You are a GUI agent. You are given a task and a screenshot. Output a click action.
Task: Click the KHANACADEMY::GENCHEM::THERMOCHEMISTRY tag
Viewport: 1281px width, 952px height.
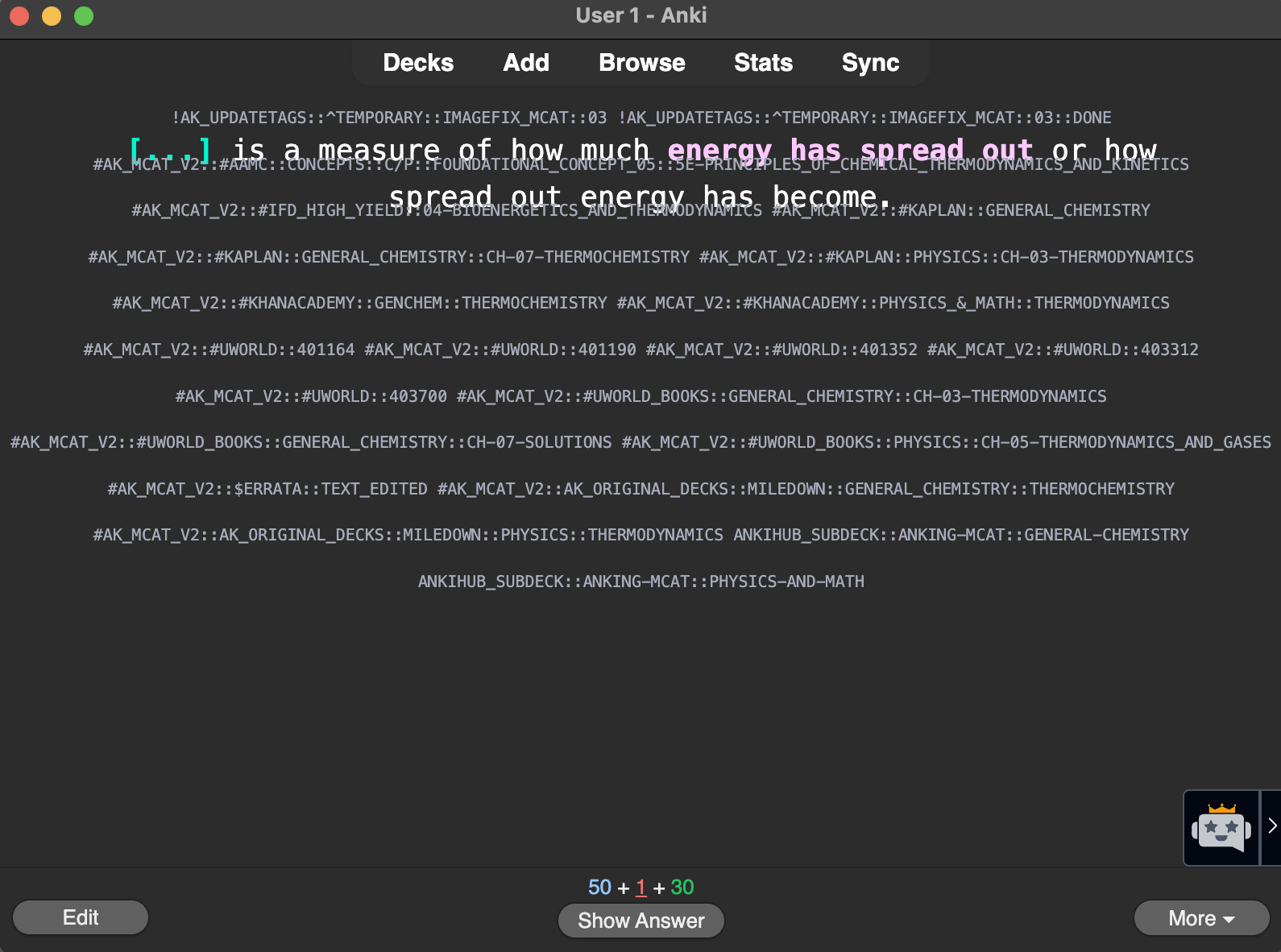(359, 303)
